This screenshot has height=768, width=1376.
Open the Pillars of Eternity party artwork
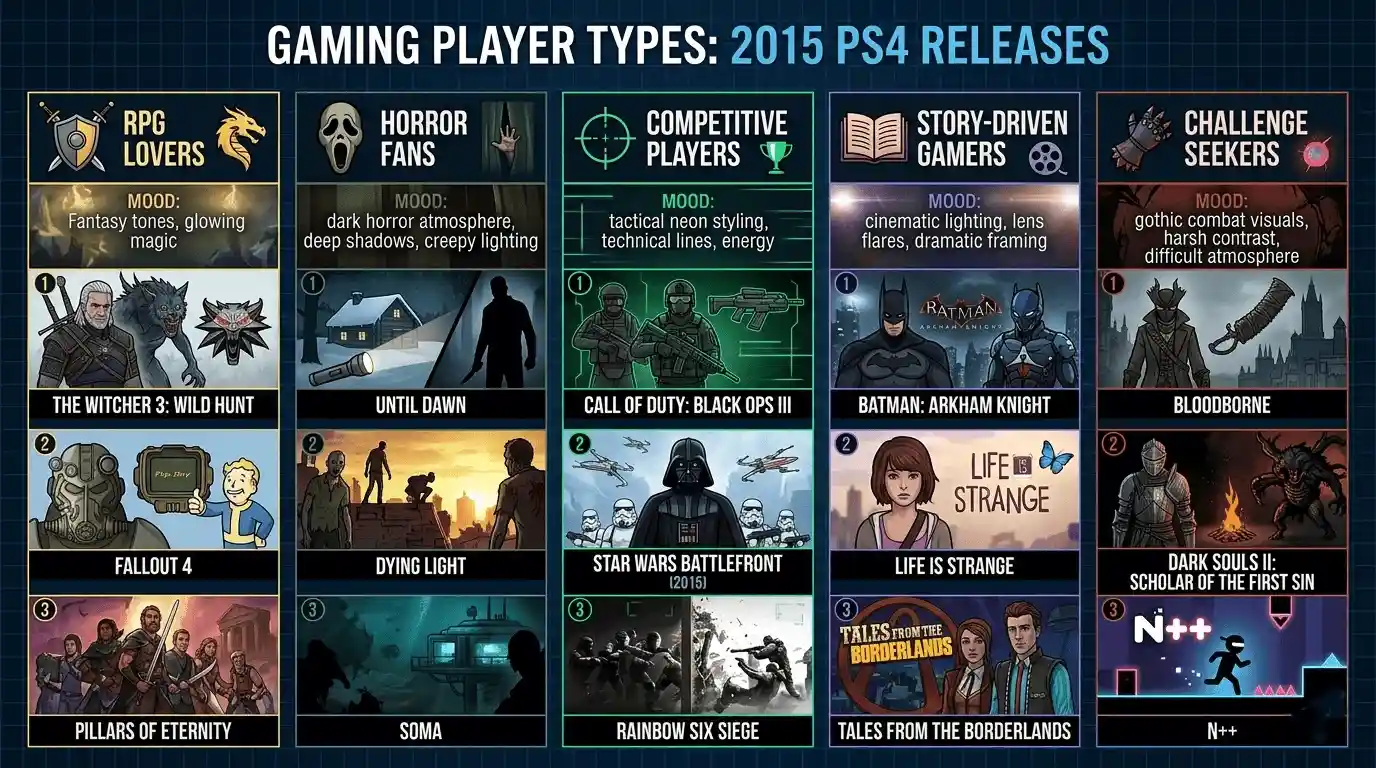153,656
